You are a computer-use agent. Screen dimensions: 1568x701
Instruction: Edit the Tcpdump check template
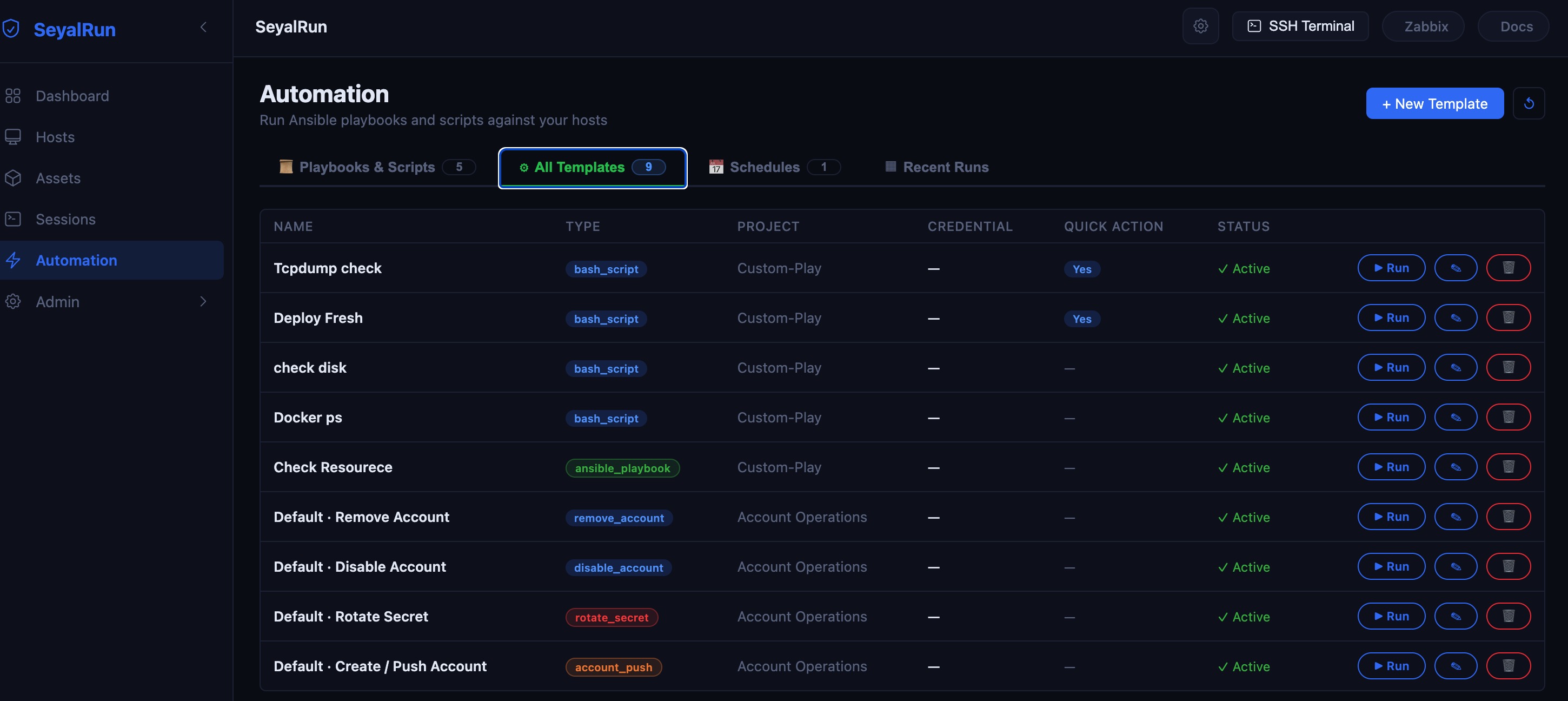pyautogui.click(x=1456, y=268)
